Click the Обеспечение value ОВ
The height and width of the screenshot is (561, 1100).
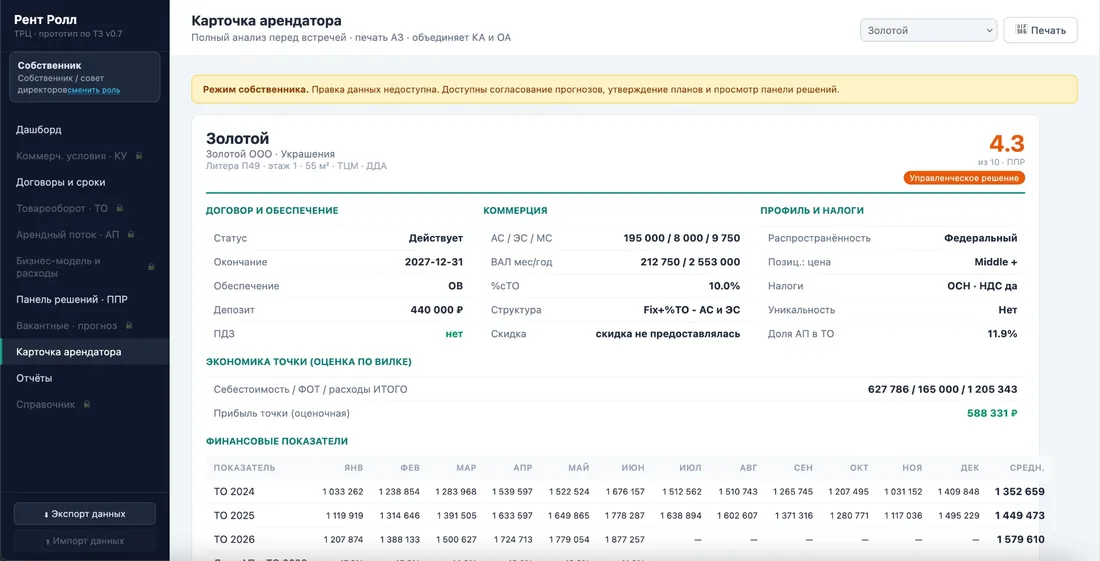pos(456,286)
